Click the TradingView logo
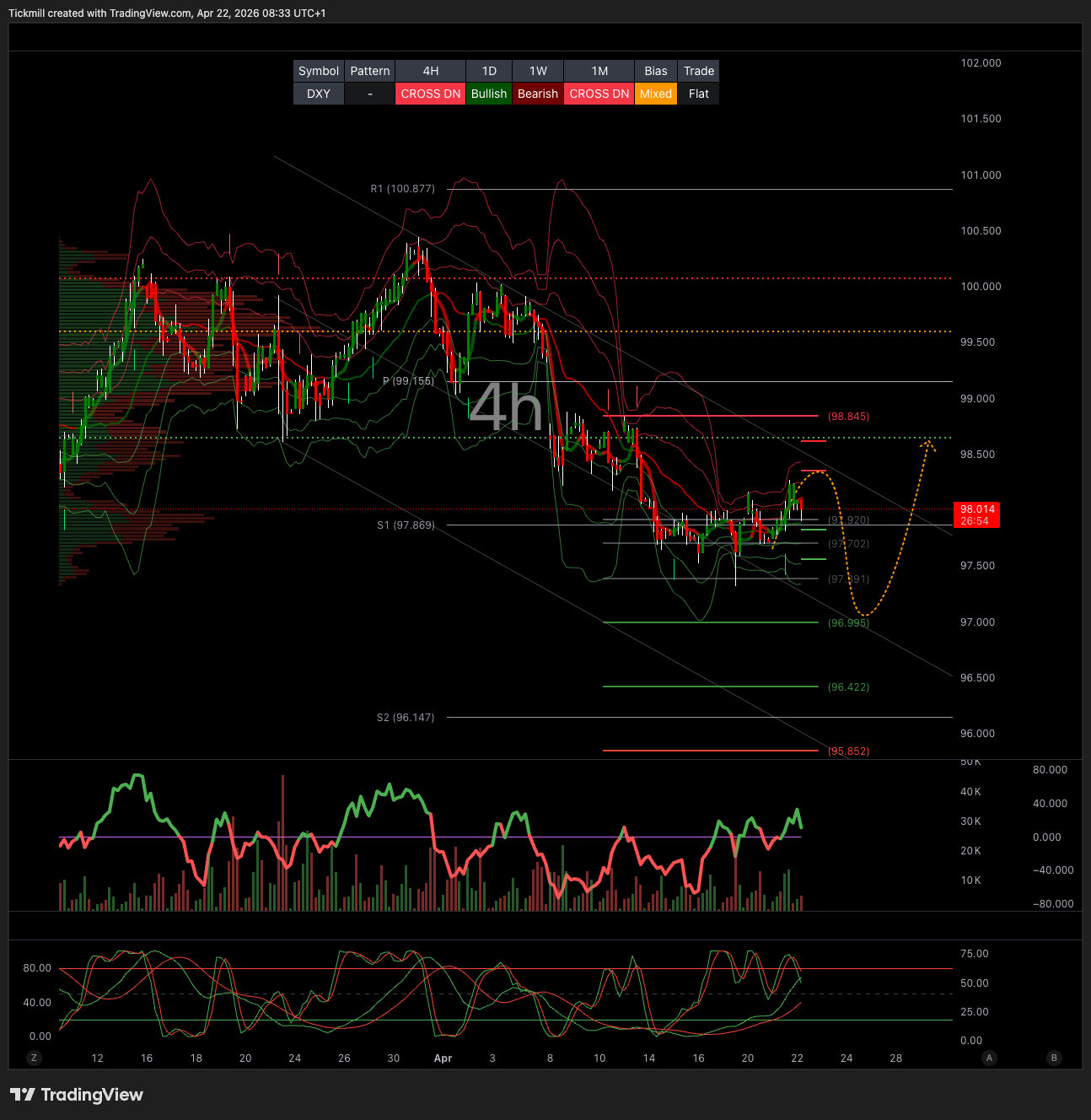Viewport: 1091px width, 1120px height. [x=77, y=1095]
